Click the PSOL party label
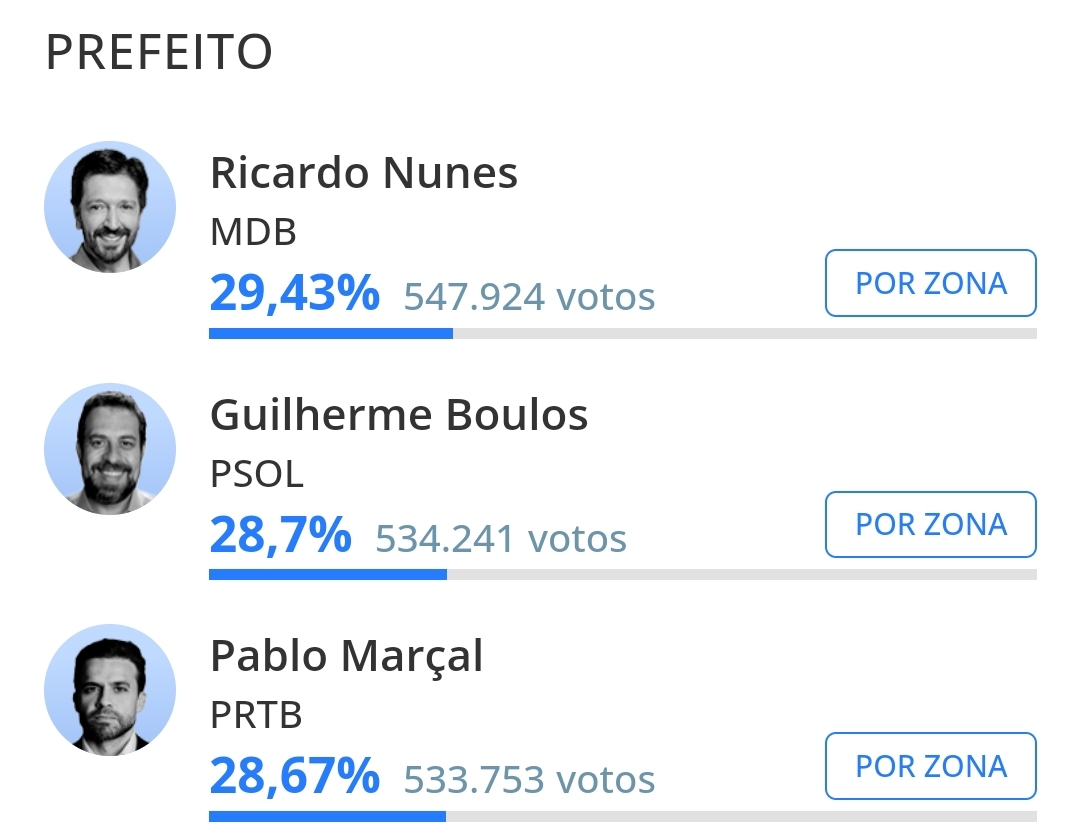 tap(257, 474)
